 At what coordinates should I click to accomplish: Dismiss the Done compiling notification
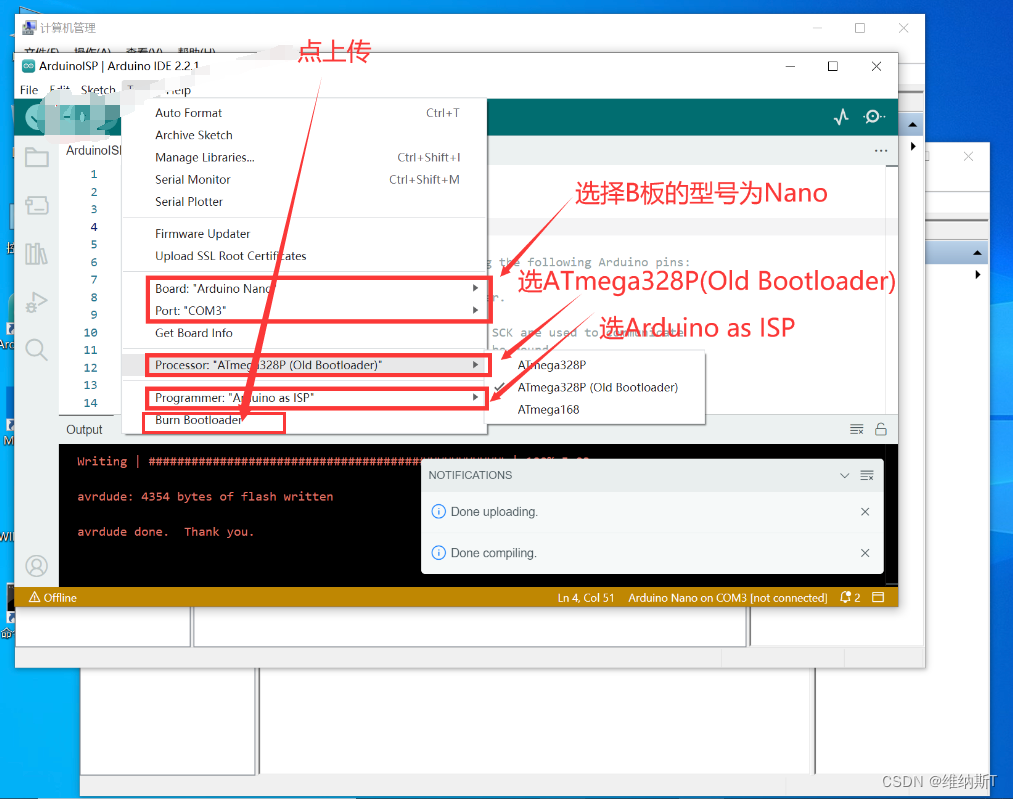(x=865, y=553)
